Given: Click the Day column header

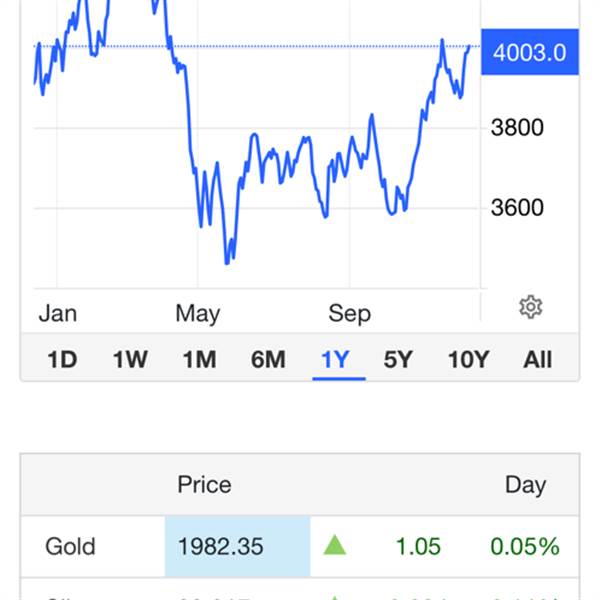Looking at the screenshot, I should (x=525, y=485).
